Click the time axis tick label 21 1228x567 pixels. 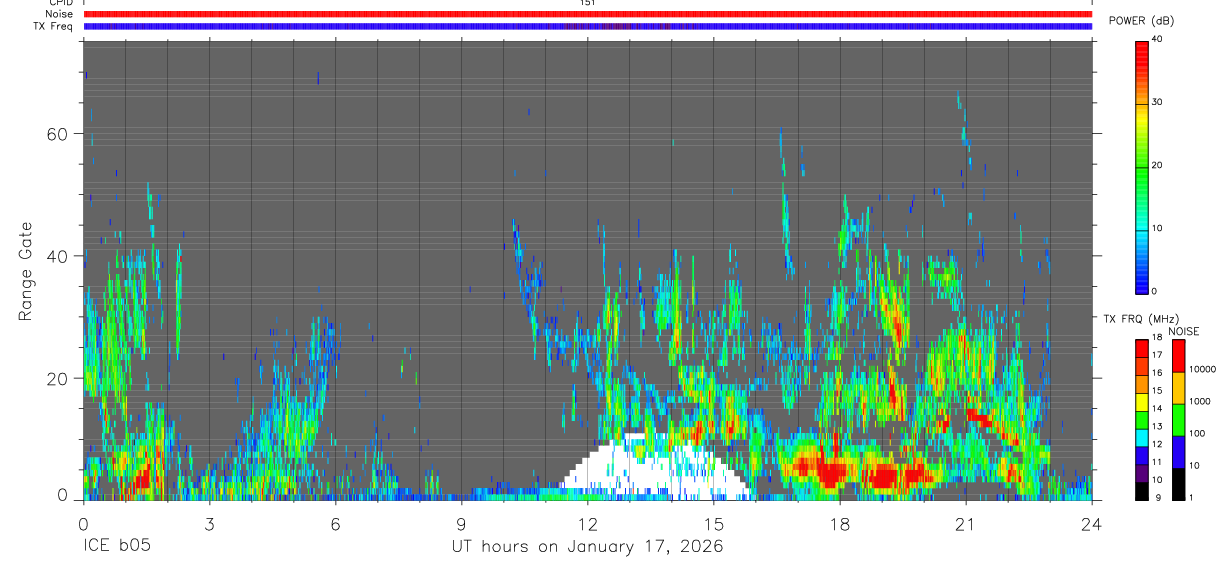tap(965, 524)
